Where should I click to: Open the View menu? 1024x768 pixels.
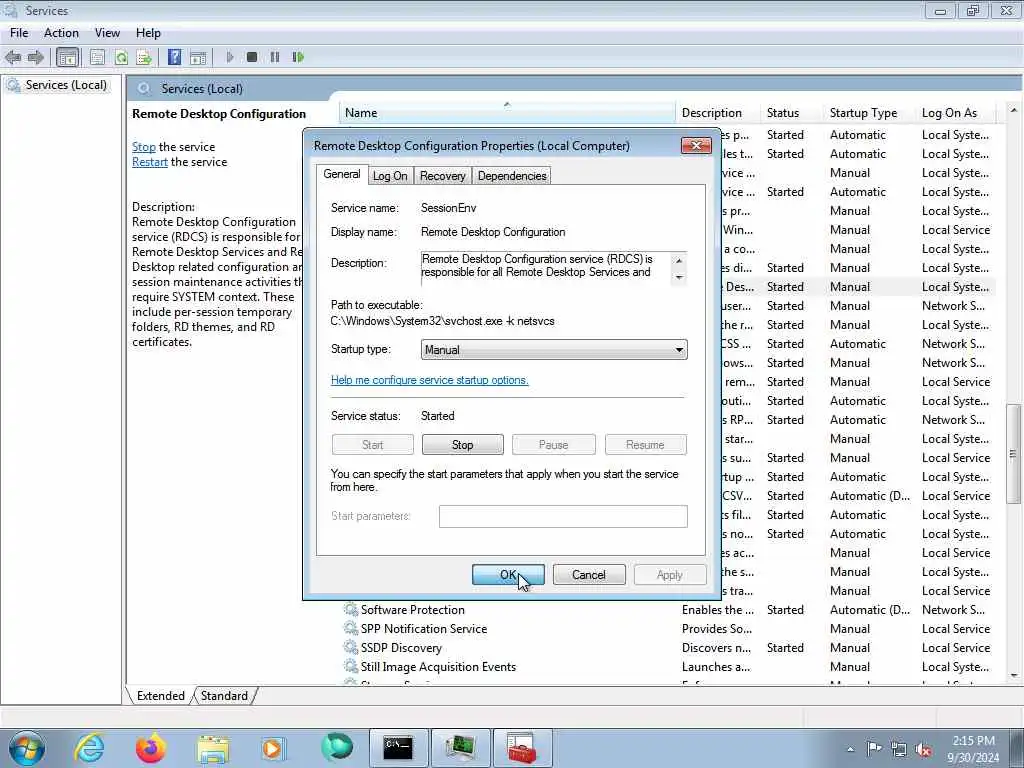click(107, 33)
